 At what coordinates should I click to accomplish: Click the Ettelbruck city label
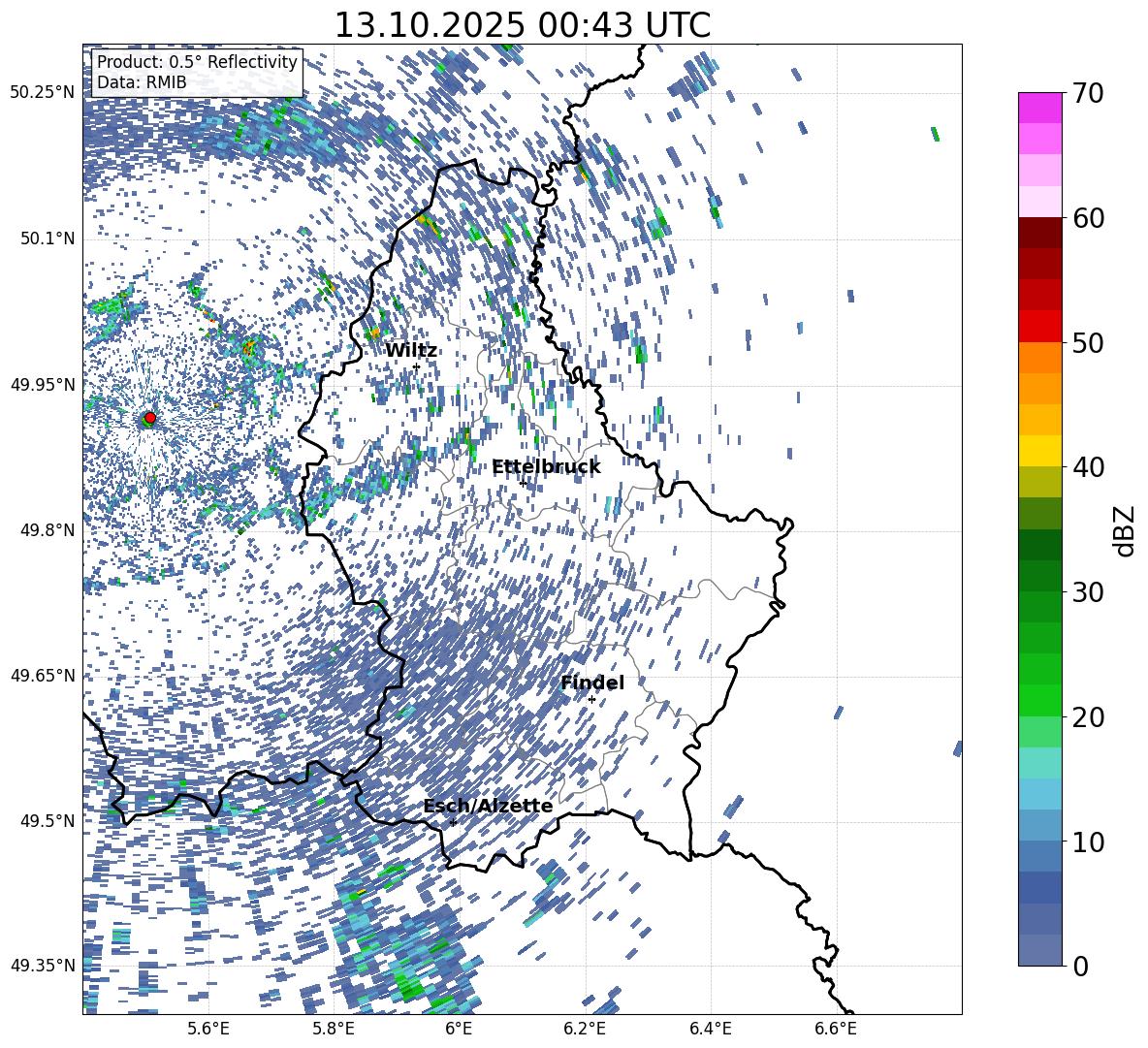[x=546, y=467]
